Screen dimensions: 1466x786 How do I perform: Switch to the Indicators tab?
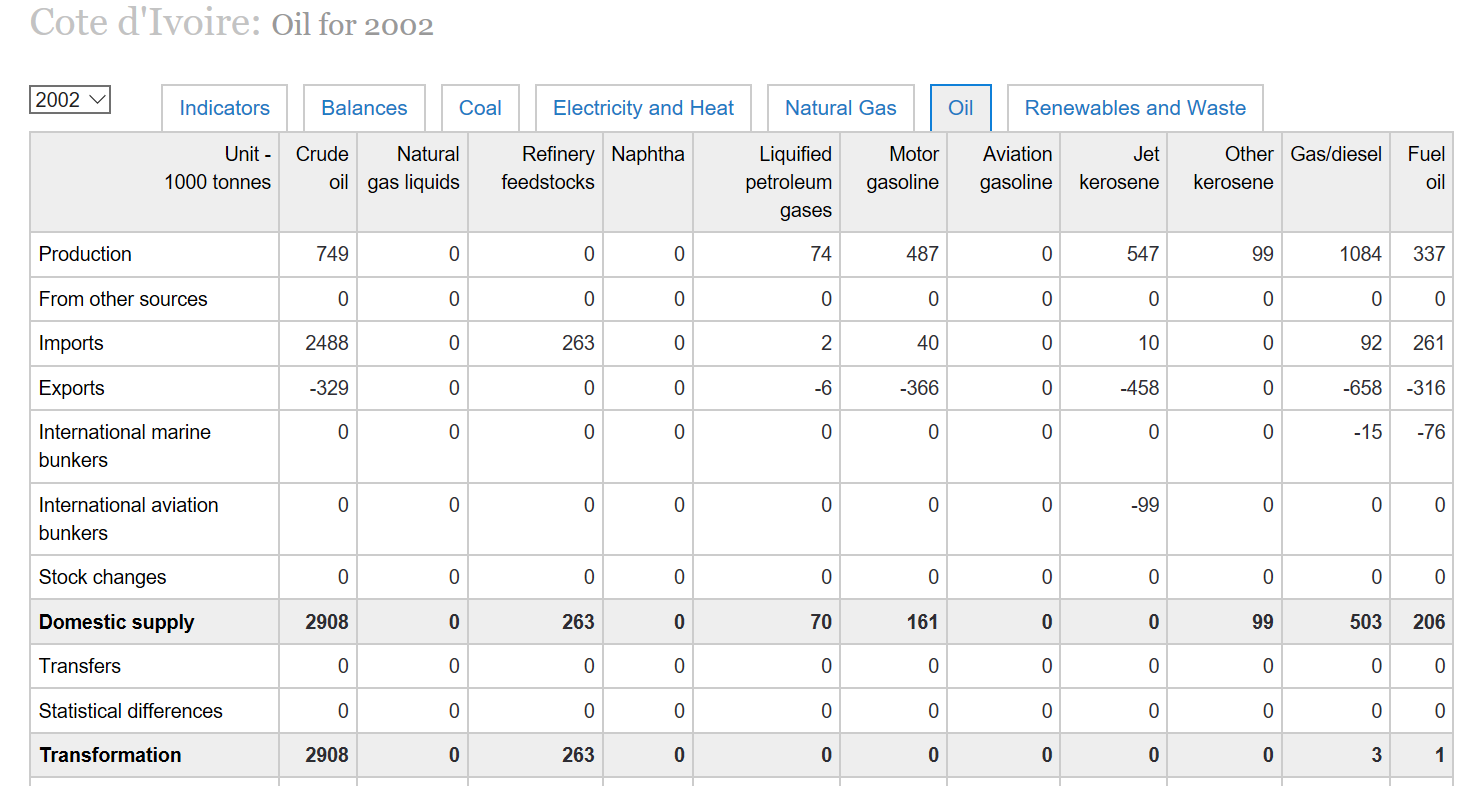(224, 108)
